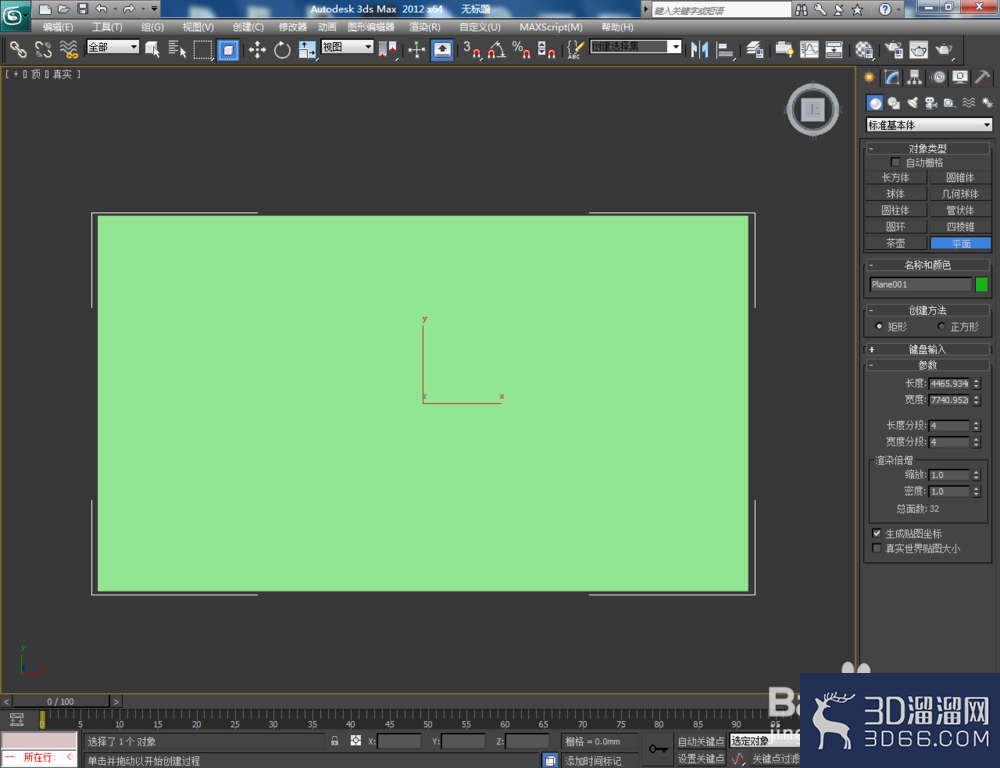The image size is (1000, 768).
Task: Click 设置关键点 set key button
Action: (701, 758)
